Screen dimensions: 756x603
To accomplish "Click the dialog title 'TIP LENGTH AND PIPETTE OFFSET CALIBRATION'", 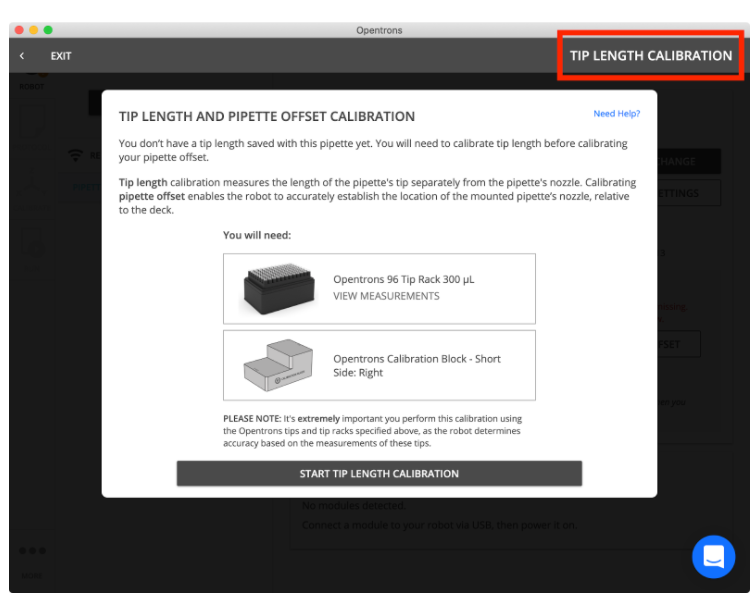I will coord(267,117).
